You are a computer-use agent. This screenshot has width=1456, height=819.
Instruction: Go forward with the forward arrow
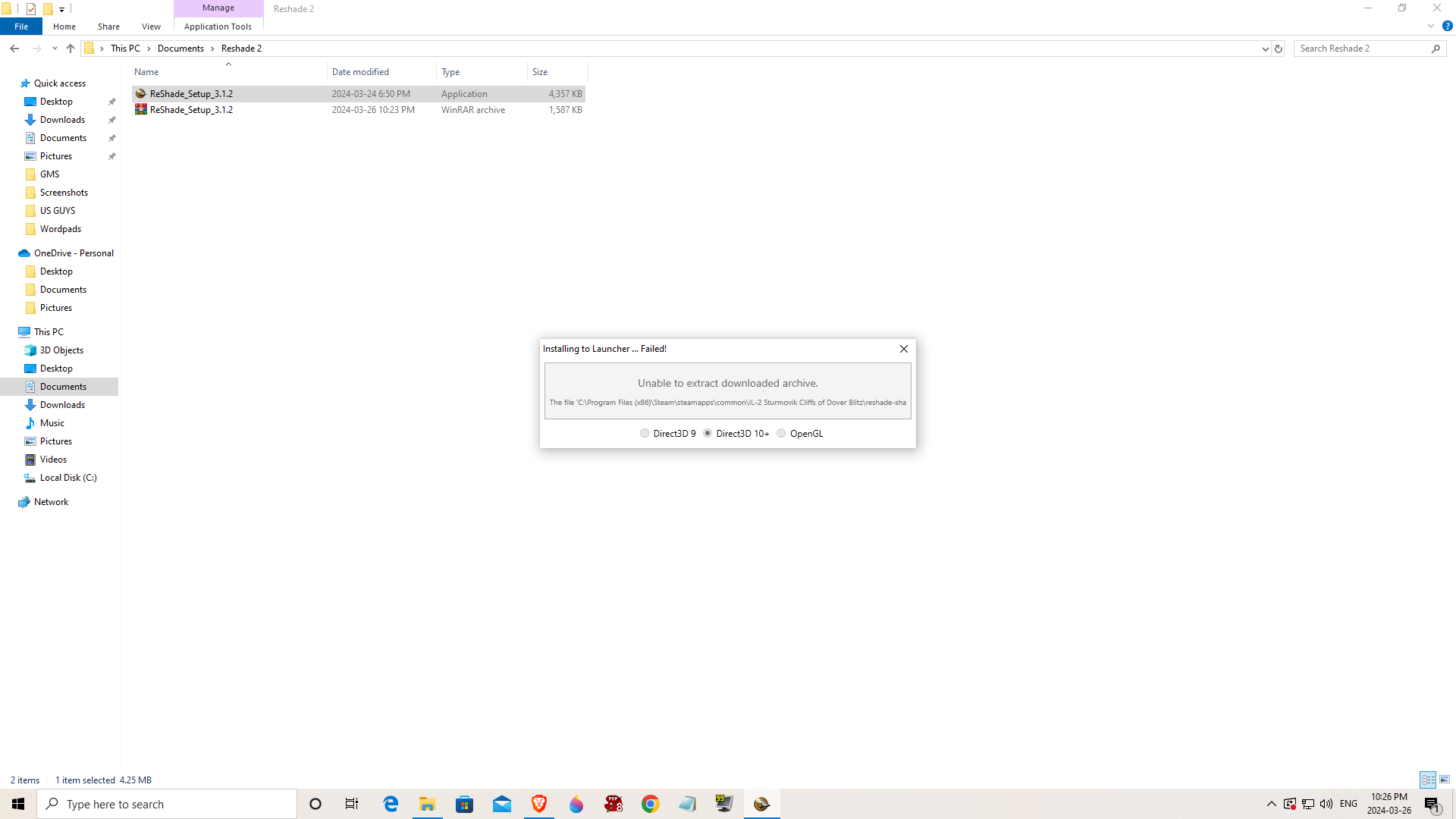(36, 49)
